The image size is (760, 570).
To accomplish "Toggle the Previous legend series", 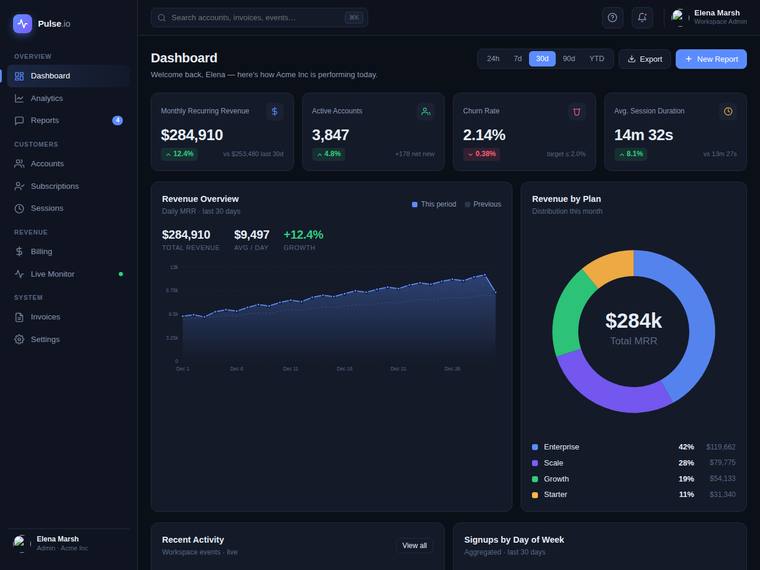I will click(483, 204).
